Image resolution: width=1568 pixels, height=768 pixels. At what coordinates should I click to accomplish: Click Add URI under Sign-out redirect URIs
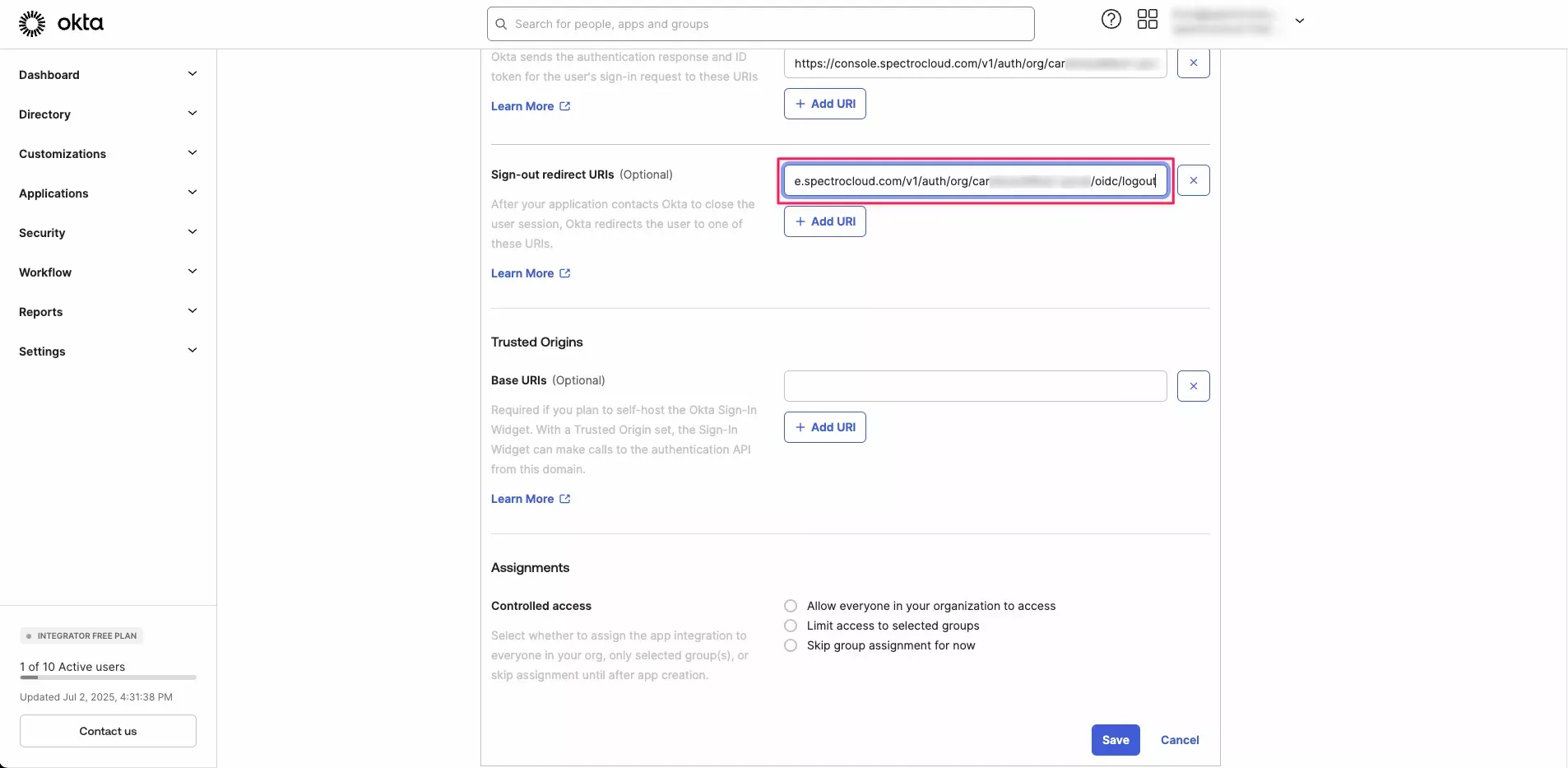coord(825,221)
